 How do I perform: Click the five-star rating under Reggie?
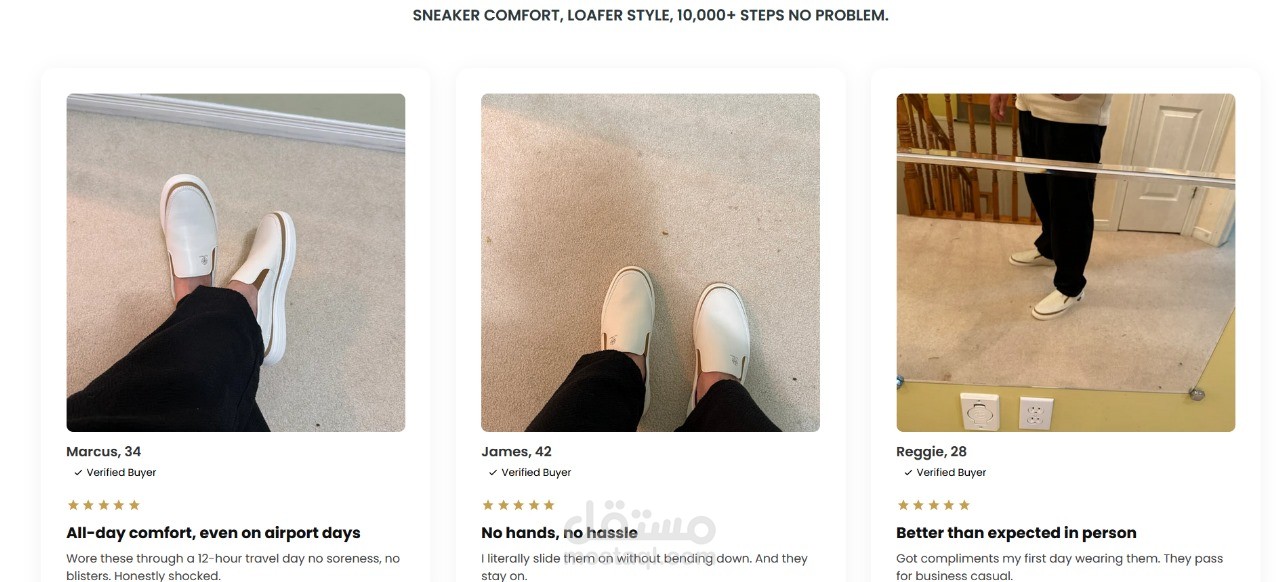click(933, 505)
